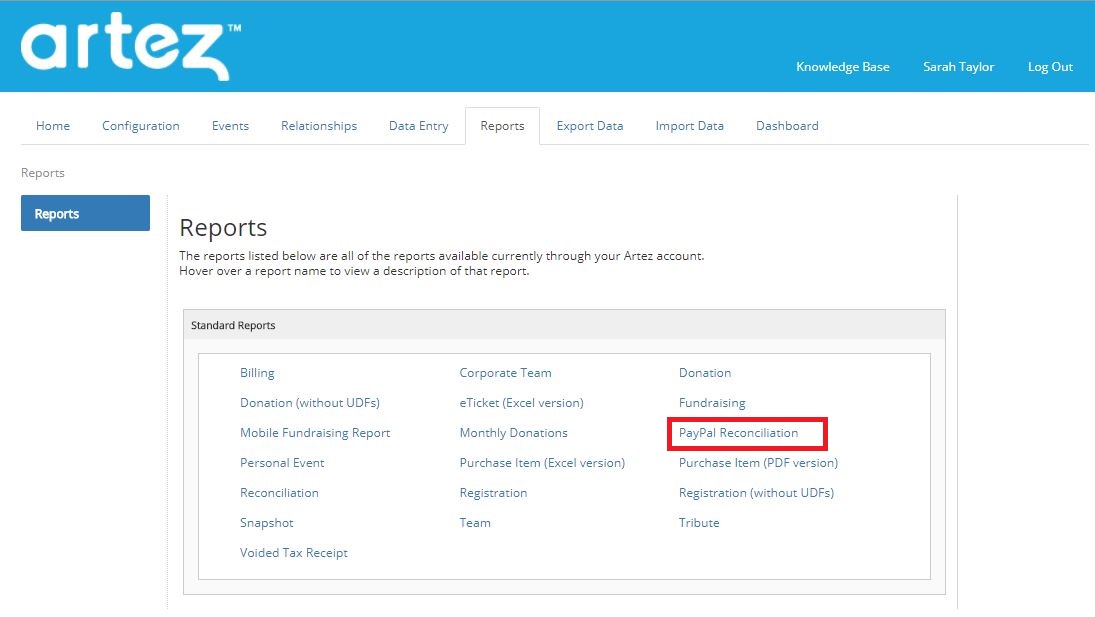Click the blue Reports sidebar button
This screenshot has height=617, width=1095.
[85, 213]
